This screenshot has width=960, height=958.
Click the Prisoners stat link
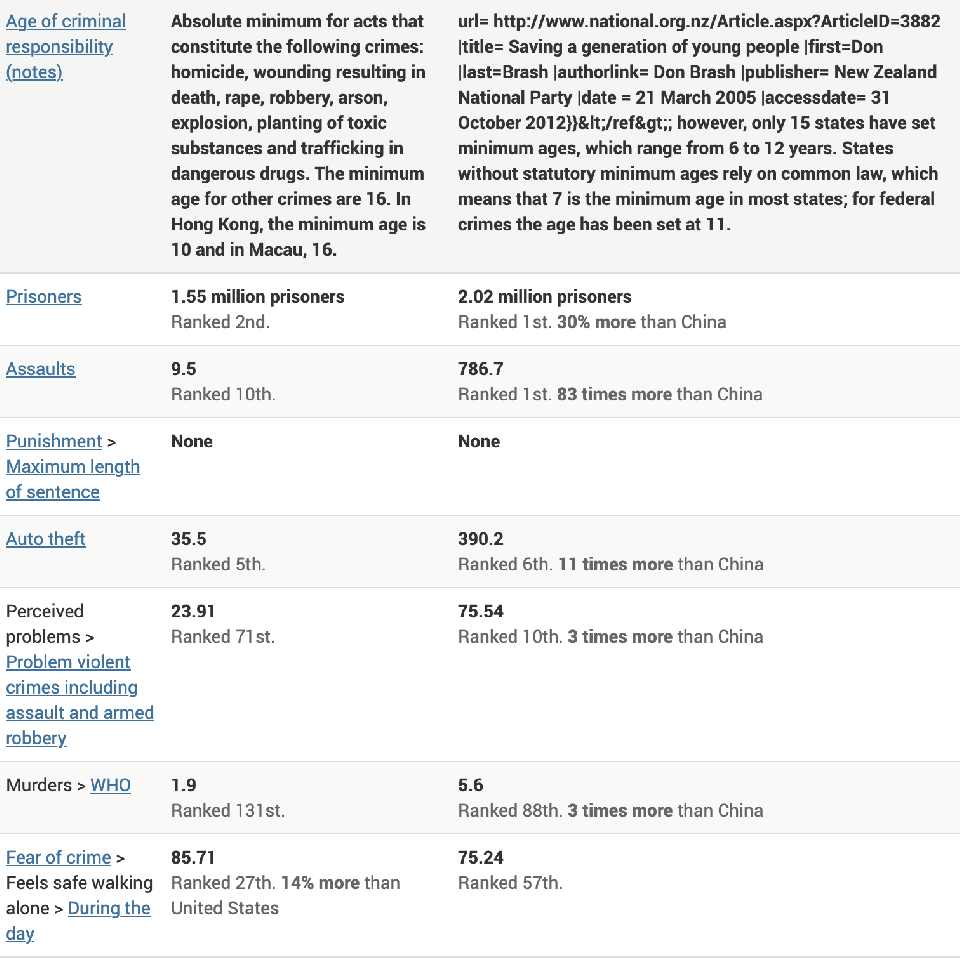44,297
